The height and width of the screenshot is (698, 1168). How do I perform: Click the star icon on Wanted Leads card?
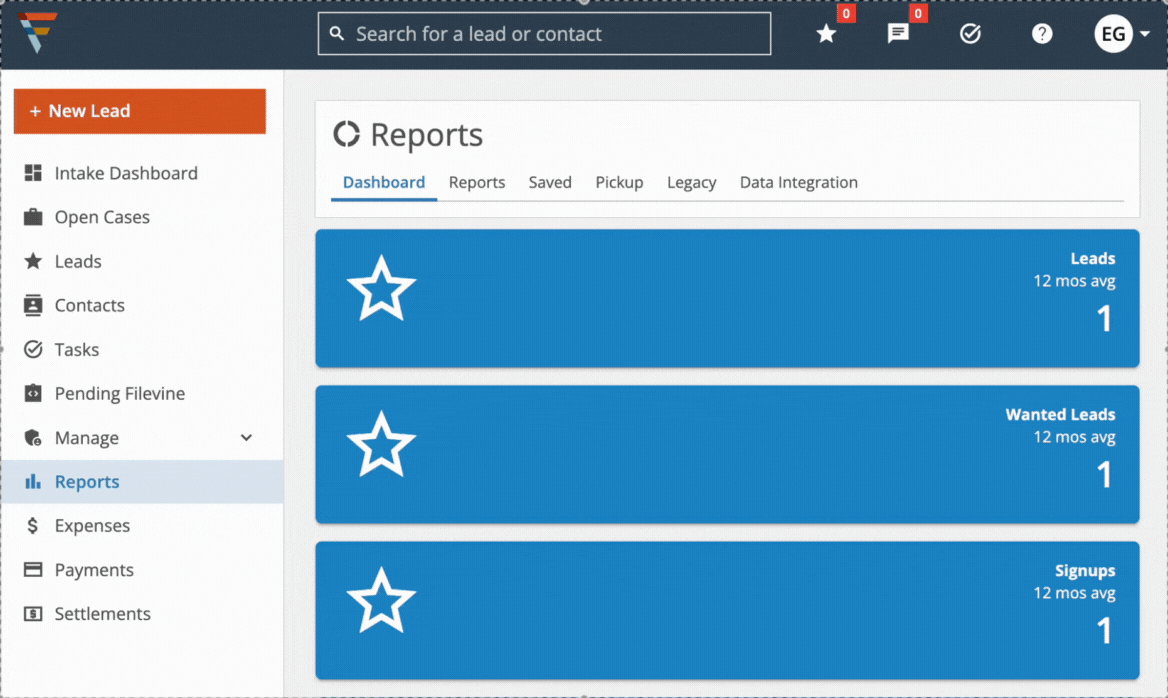pos(381,444)
